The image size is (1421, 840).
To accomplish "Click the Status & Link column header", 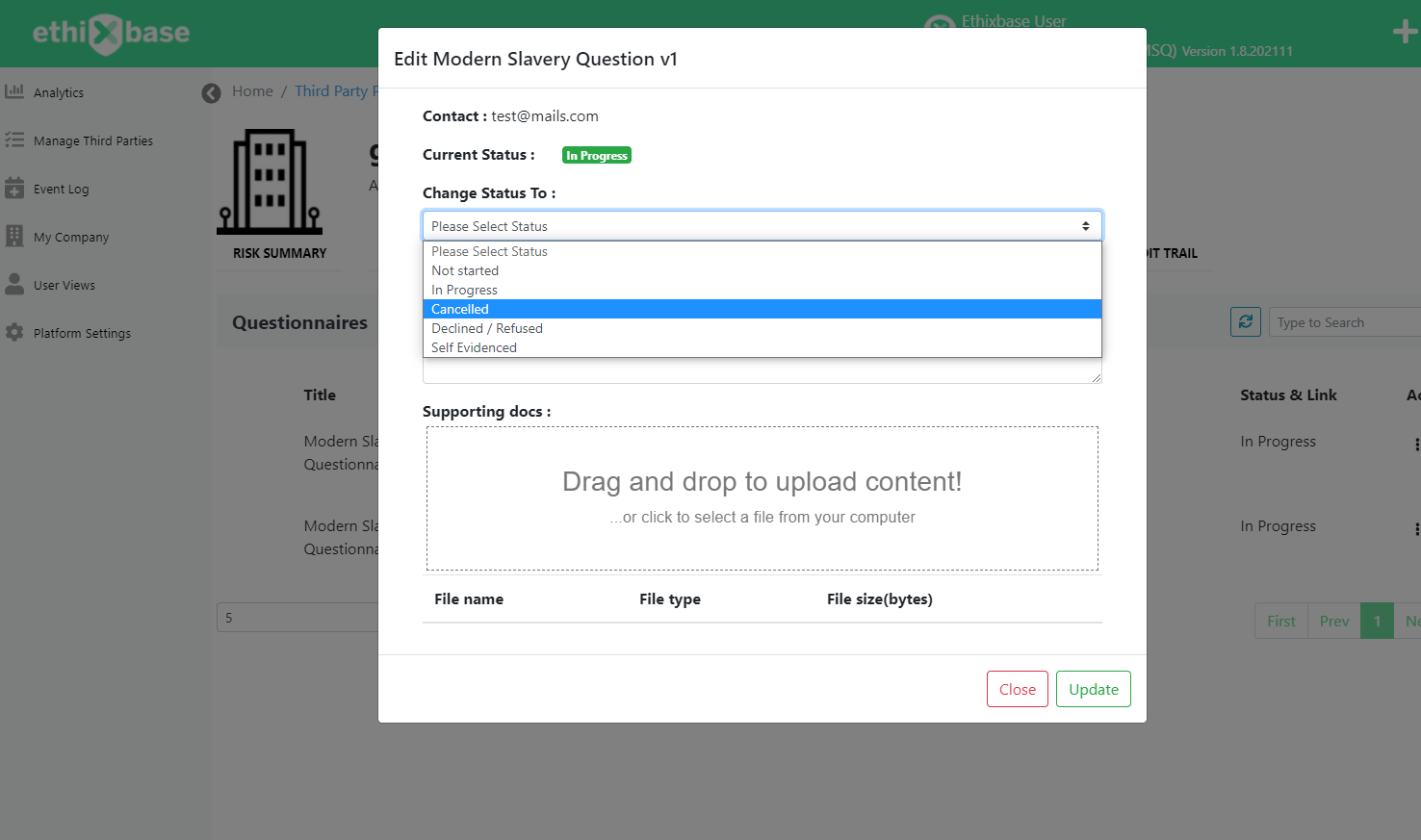I will (1288, 395).
